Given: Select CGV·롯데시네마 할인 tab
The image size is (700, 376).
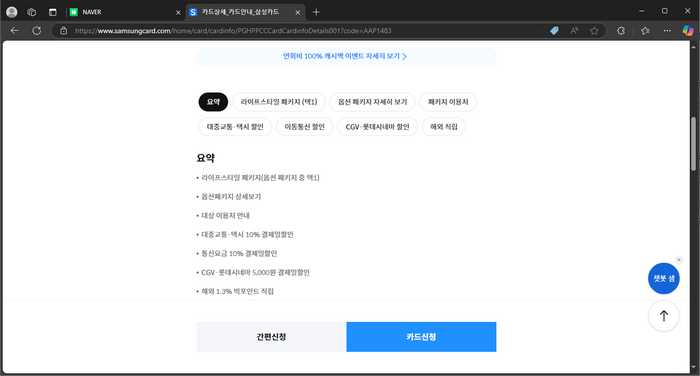Looking at the screenshot, I should click(x=377, y=127).
